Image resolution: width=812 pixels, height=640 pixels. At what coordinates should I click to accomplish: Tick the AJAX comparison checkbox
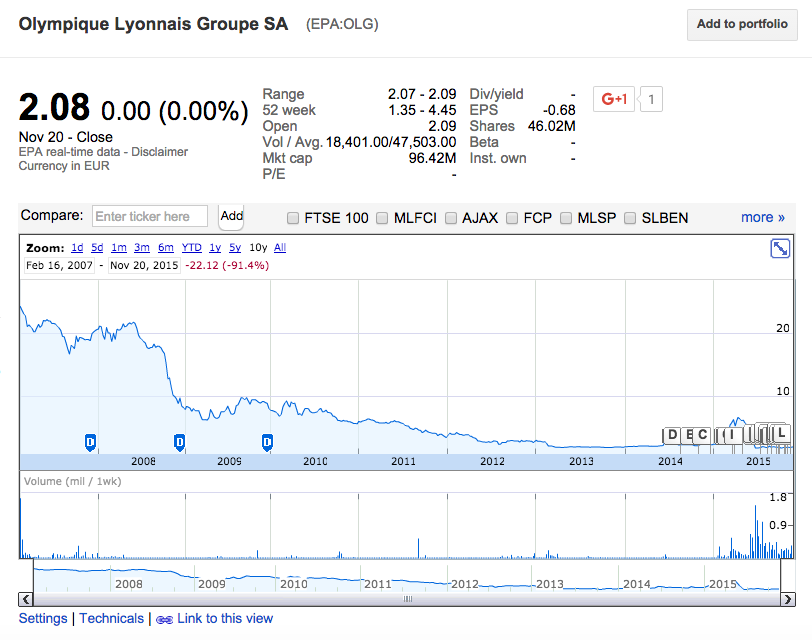451,218
